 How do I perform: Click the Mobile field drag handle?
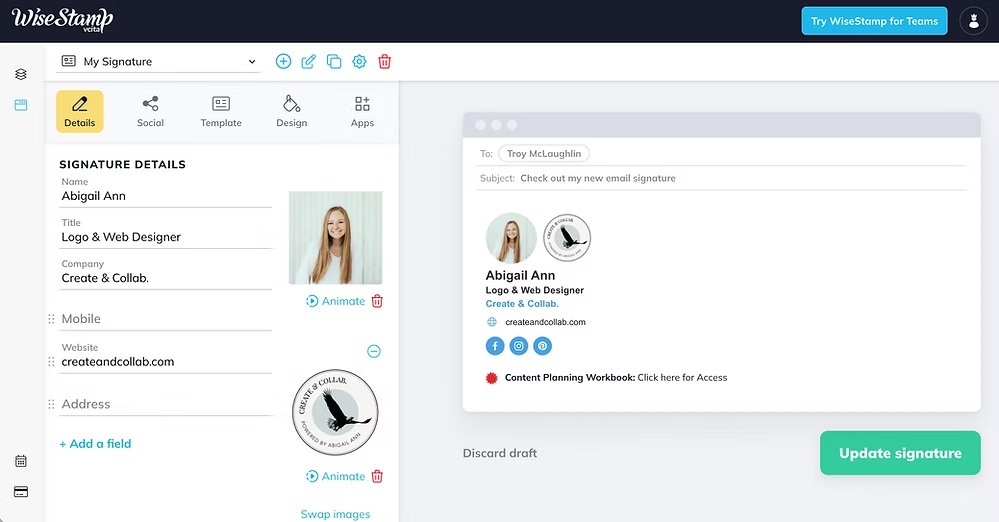point(52,319)
